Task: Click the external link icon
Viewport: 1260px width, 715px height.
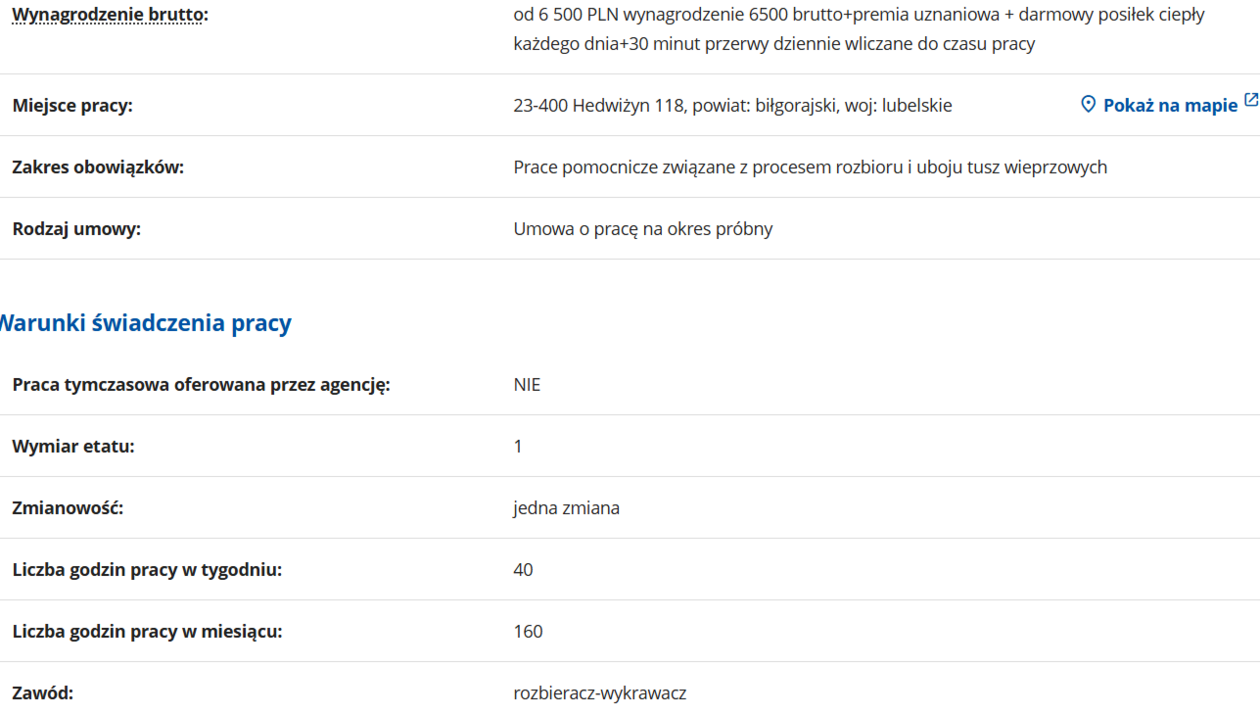Action: (1250, 101)
